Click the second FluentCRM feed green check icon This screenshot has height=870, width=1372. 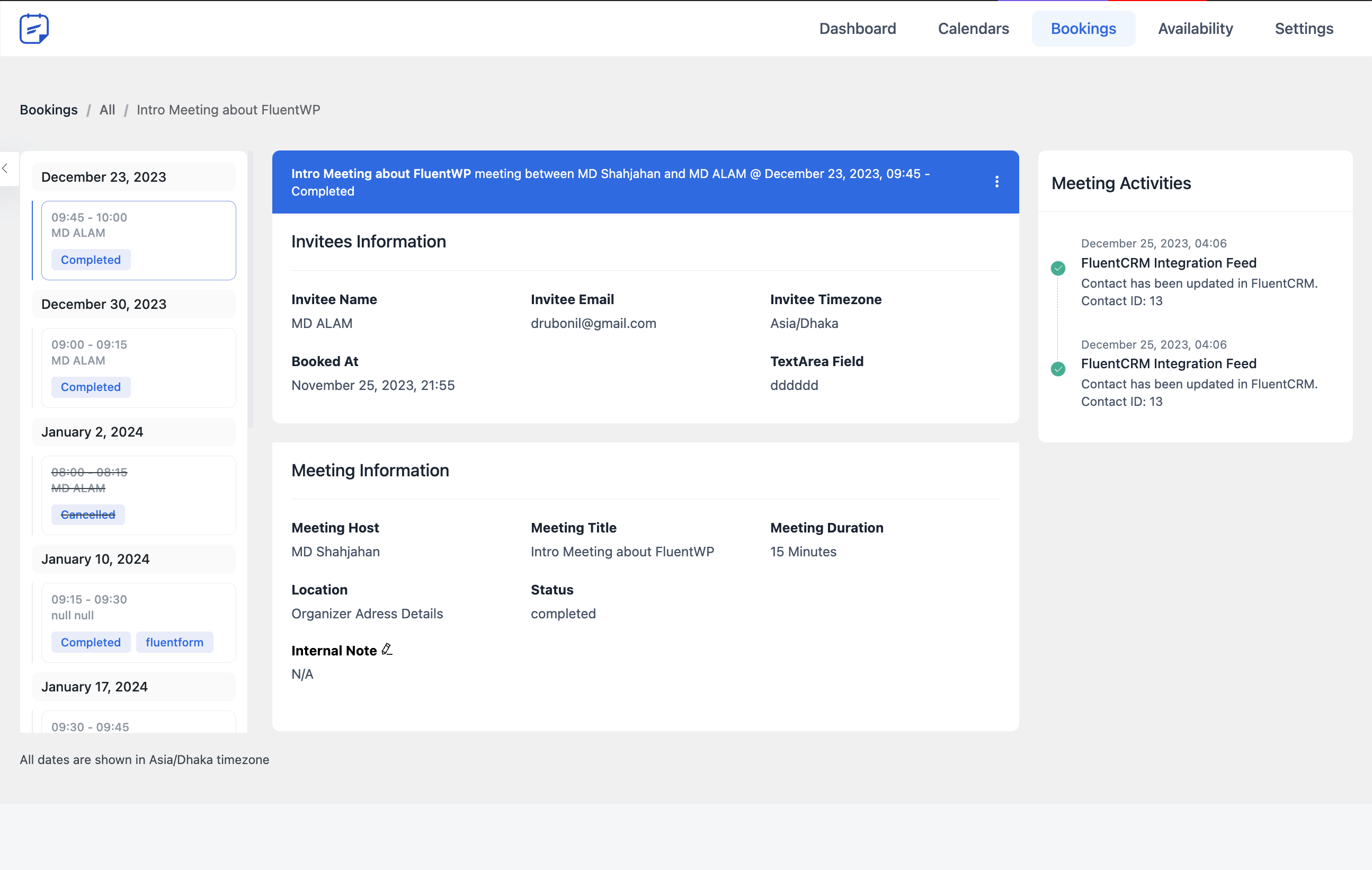click(x=1058, y=369)
